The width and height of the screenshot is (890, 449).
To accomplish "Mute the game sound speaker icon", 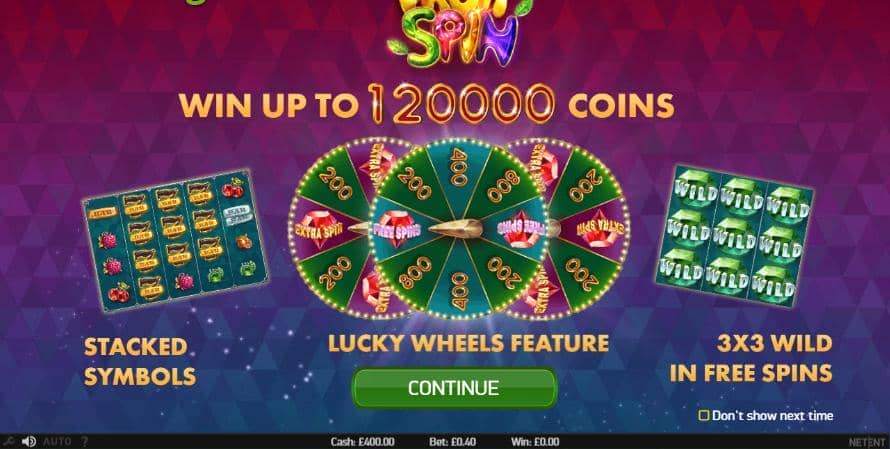I will [28, 441].
